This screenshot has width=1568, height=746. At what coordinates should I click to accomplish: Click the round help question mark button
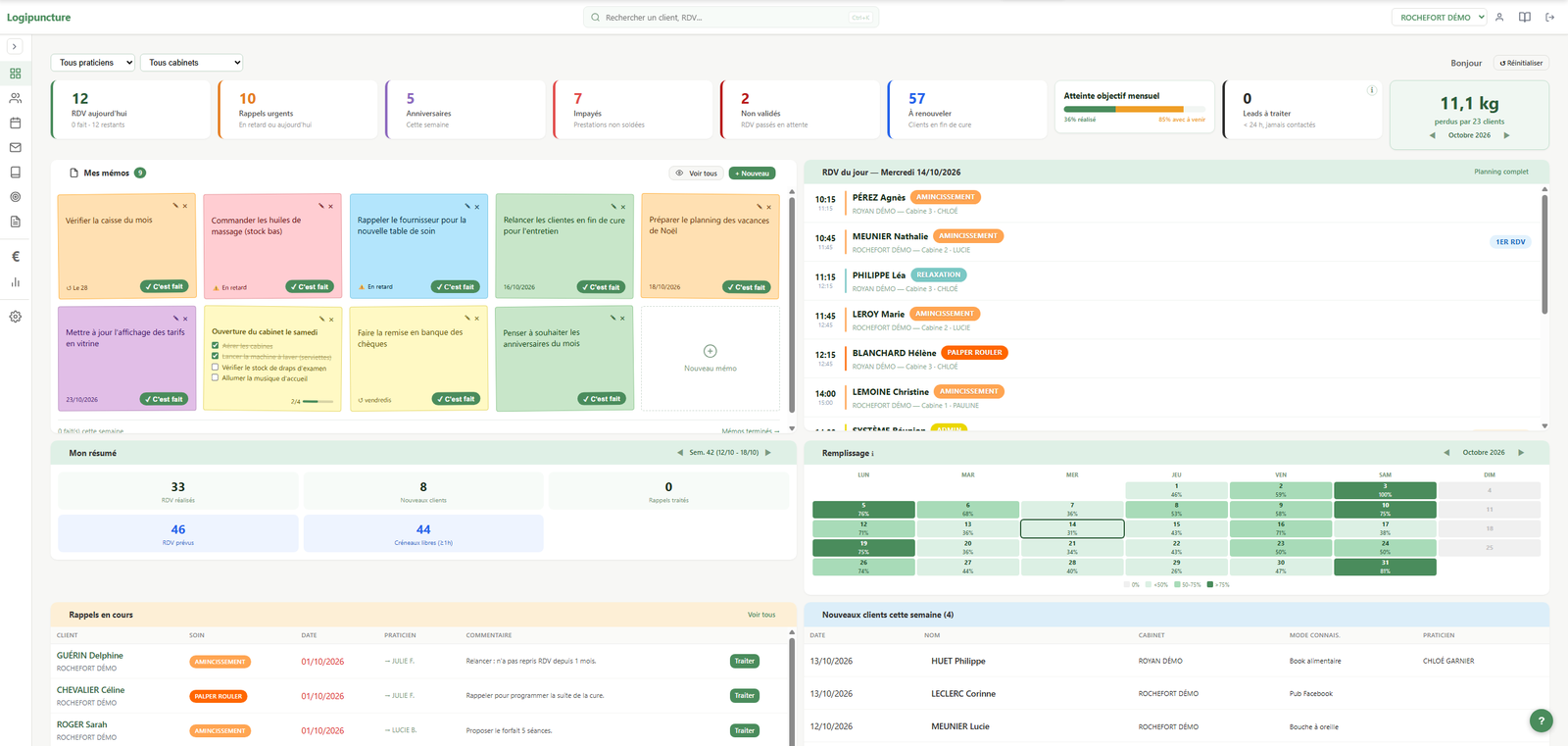point(1541,721)
